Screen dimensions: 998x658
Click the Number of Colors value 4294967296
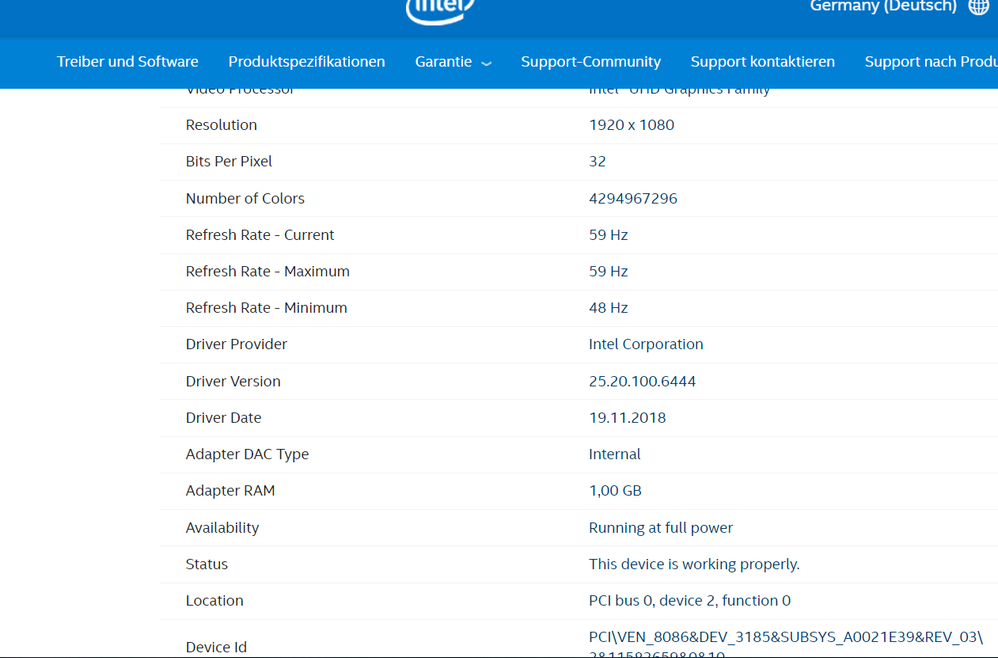[x=633, y=198]
